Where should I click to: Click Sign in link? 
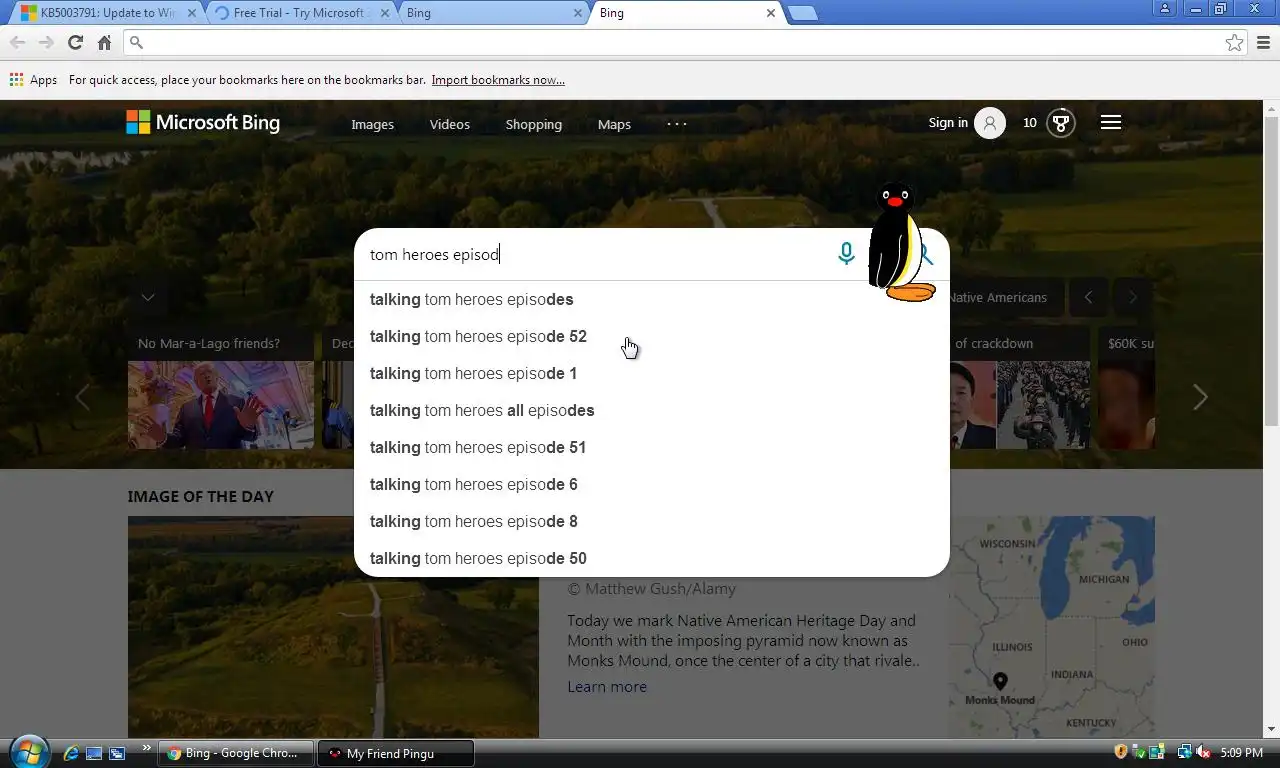pyautogui.click(x=948, y=123)
